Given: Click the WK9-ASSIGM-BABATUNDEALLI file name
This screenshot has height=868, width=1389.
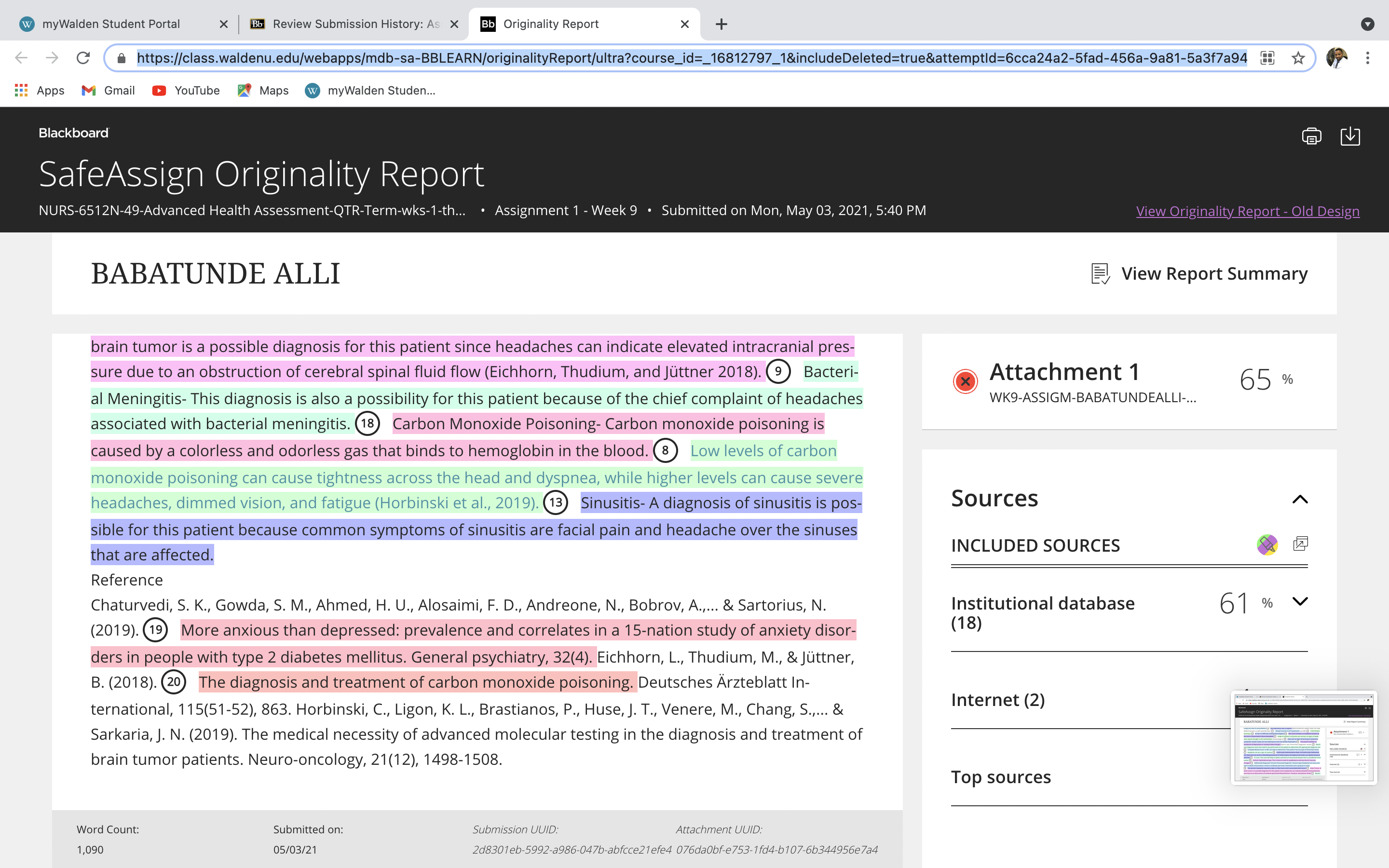Looking at the screenshot, I should [1093, 397].
